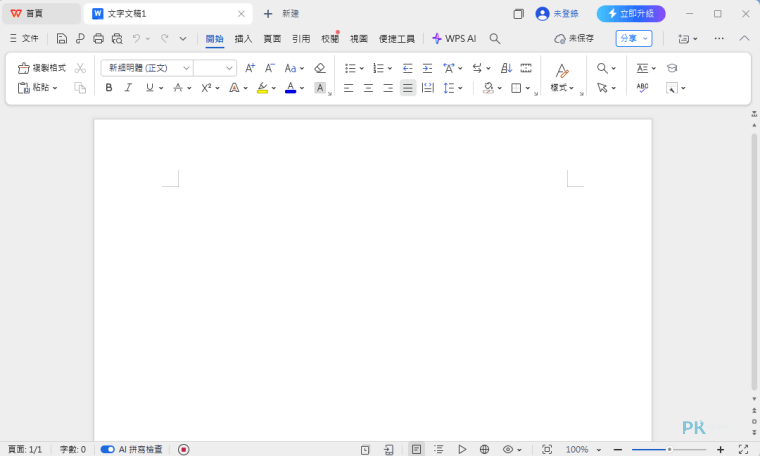Image resolution: width=760 pixels, height=456 pixels.
Task: Align text right
Action: 388,88
